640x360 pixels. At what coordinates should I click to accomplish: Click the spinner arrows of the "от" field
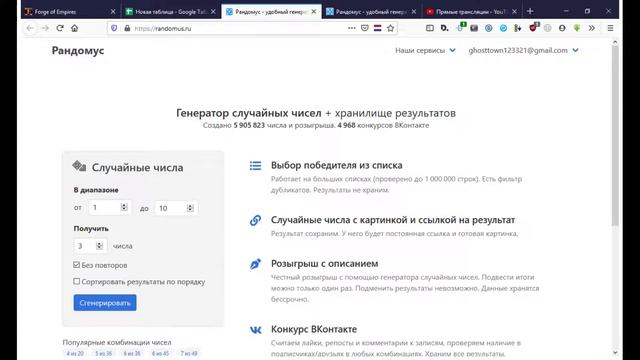(x=124, y=207)
